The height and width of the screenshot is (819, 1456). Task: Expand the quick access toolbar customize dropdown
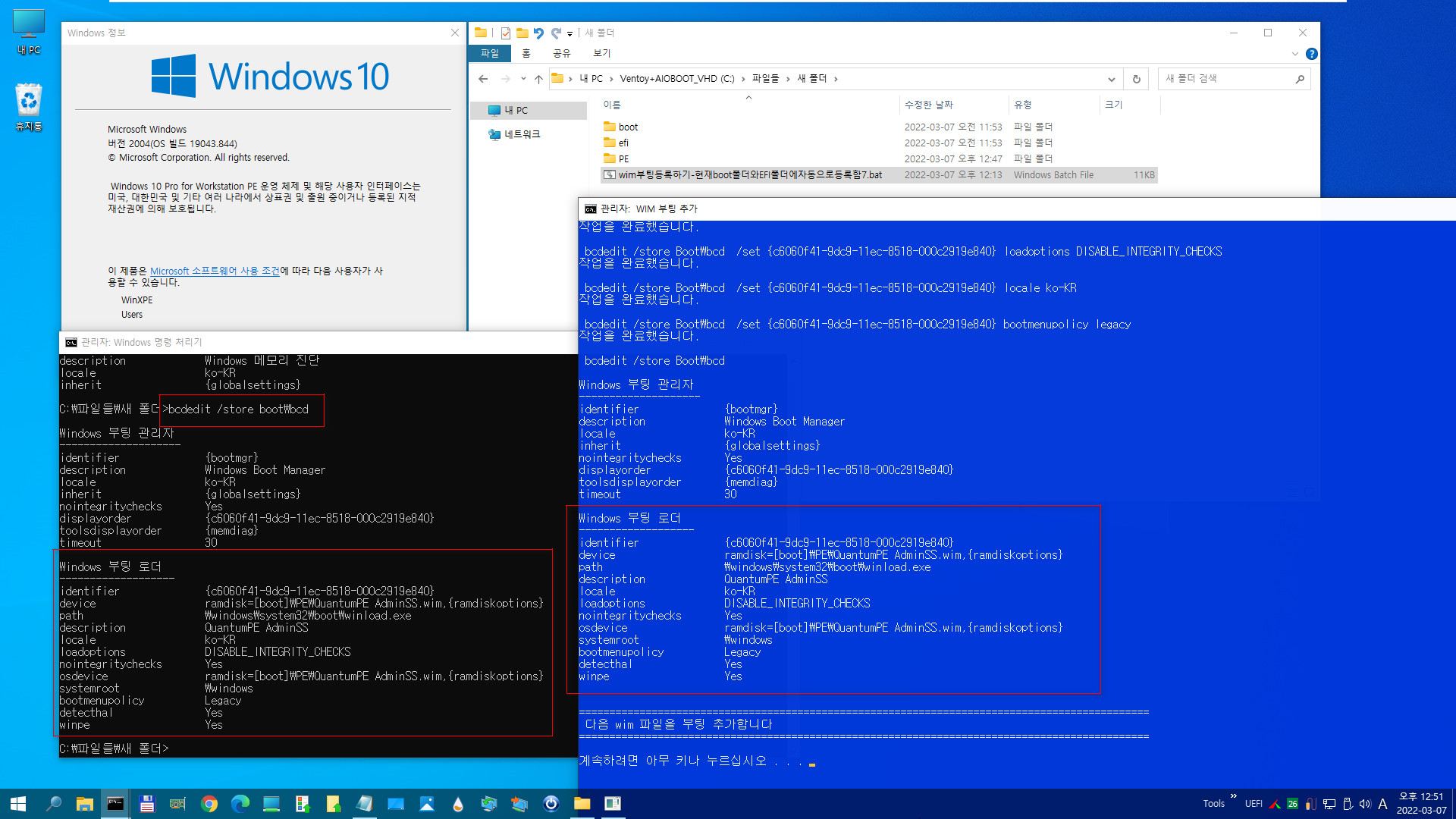[570, 33]
